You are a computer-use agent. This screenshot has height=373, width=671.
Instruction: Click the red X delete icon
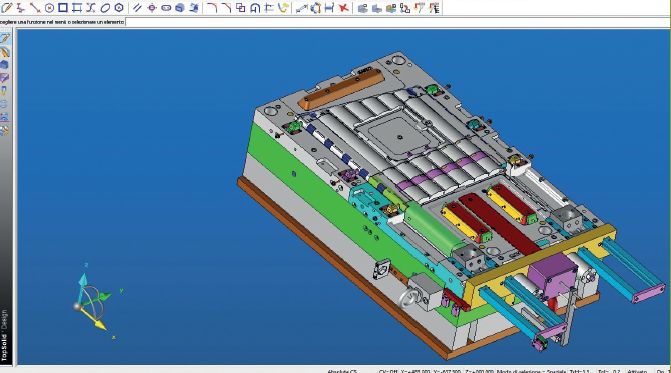click(343, 7)
